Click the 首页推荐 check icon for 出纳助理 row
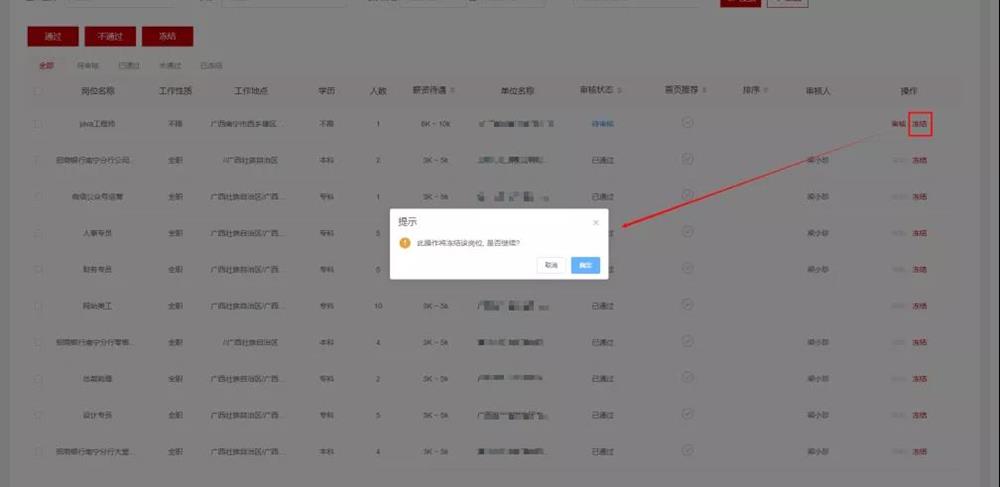Image resolution: width=1000 pixels, height=487 pixels. [687, 379]
